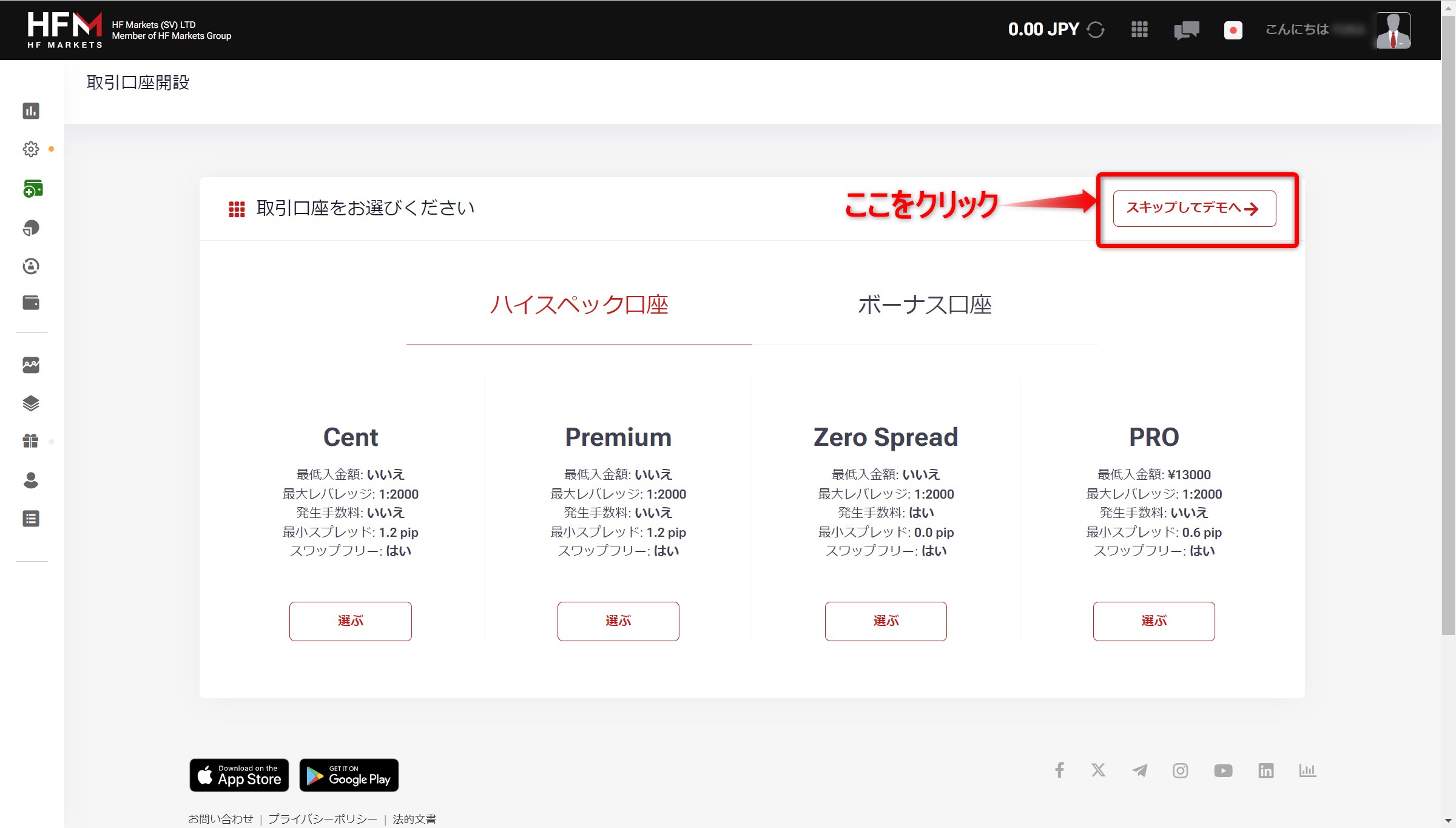Open the wallet icon in sidebar
Screen dimensions: 1456x828
coord(31,303)
